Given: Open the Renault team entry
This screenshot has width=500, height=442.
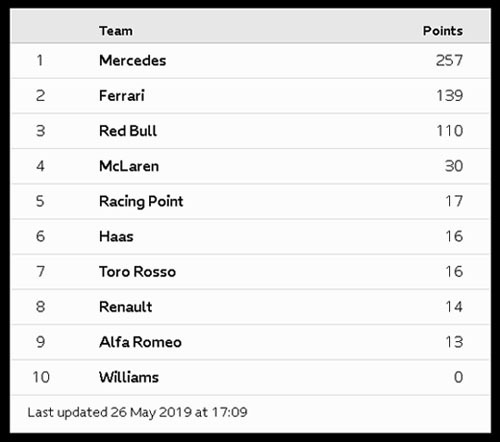Looking at the screenshot, I should click(125, 307).
